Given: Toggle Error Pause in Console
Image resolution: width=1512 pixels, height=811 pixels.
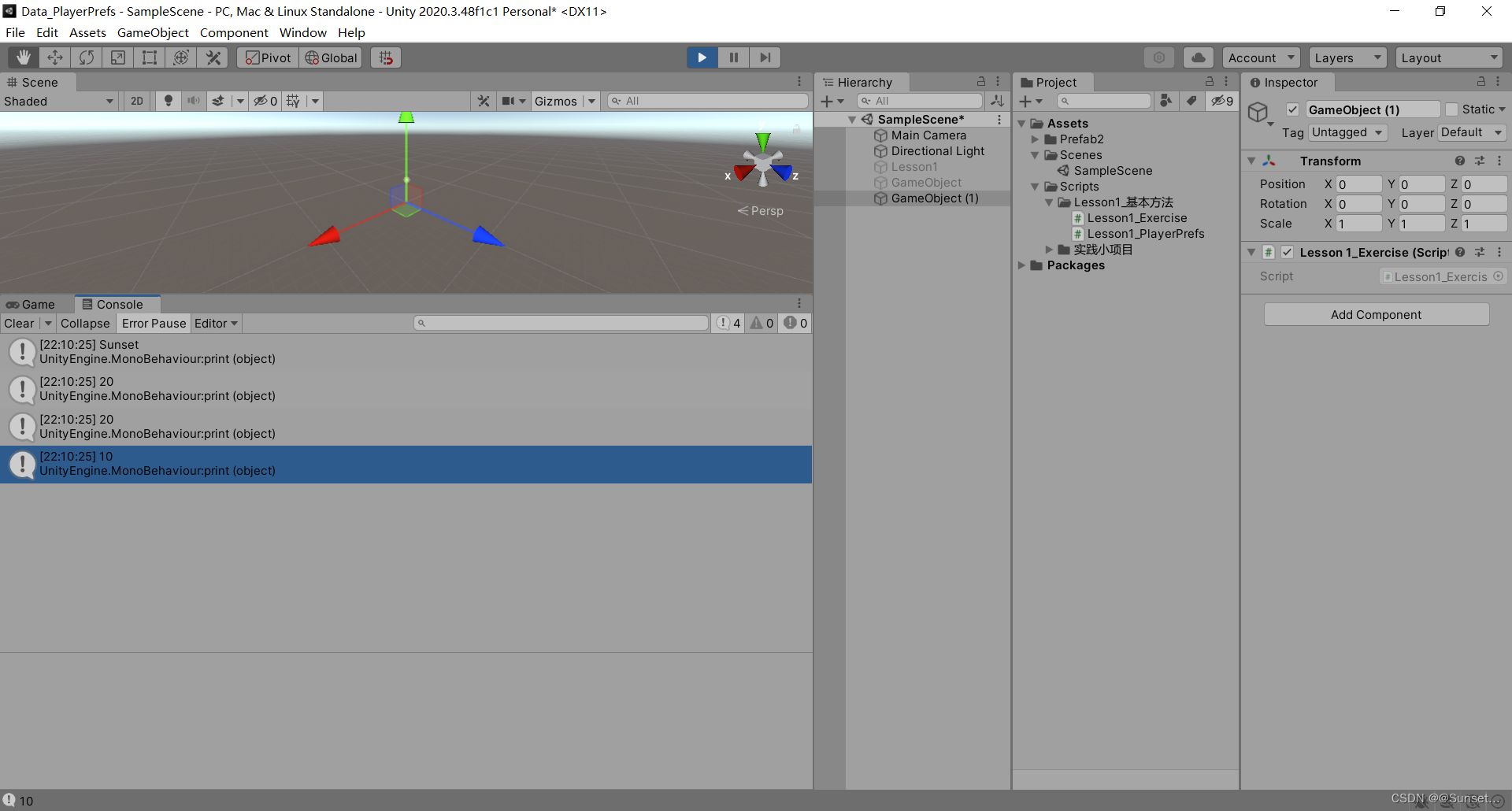Looking at the screenshot, I should tap(154, 323).
